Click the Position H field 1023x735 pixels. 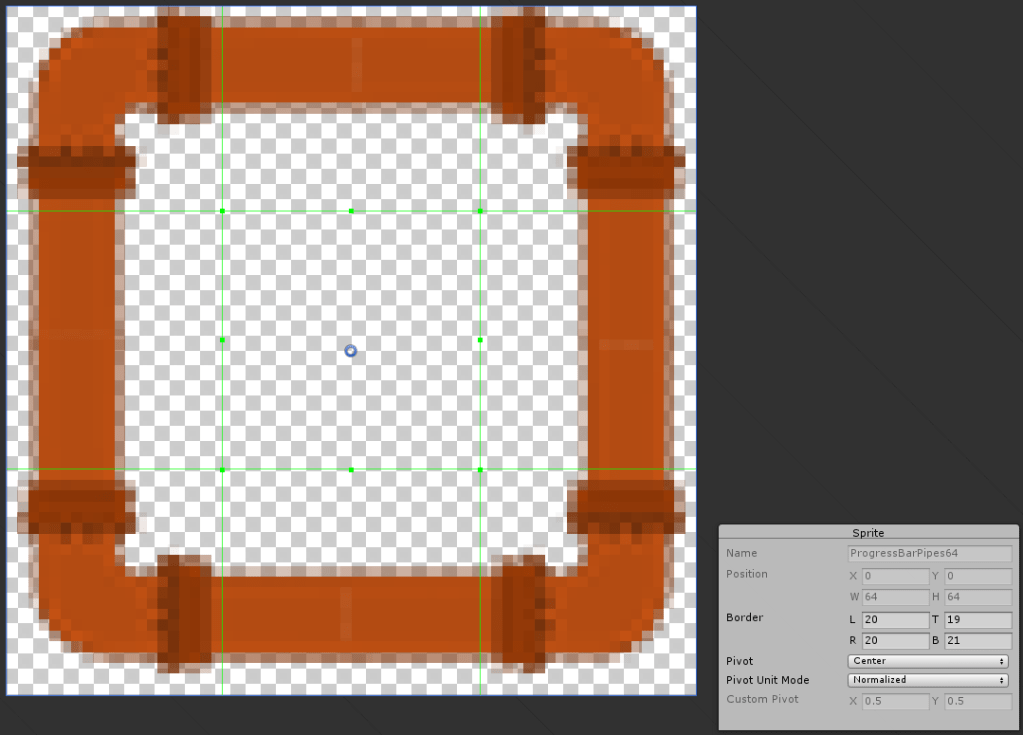977,597
